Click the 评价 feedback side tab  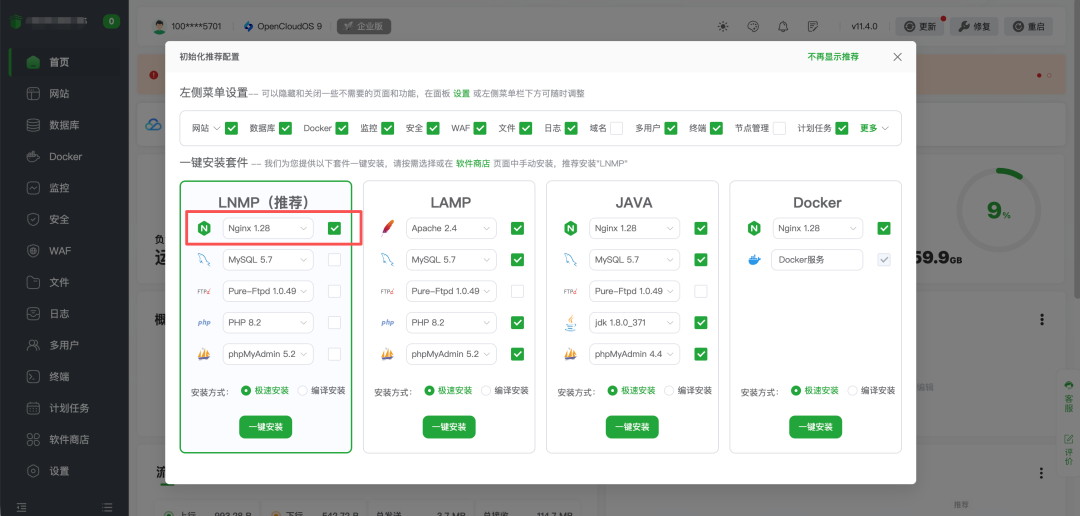[x=1069, y=450]
